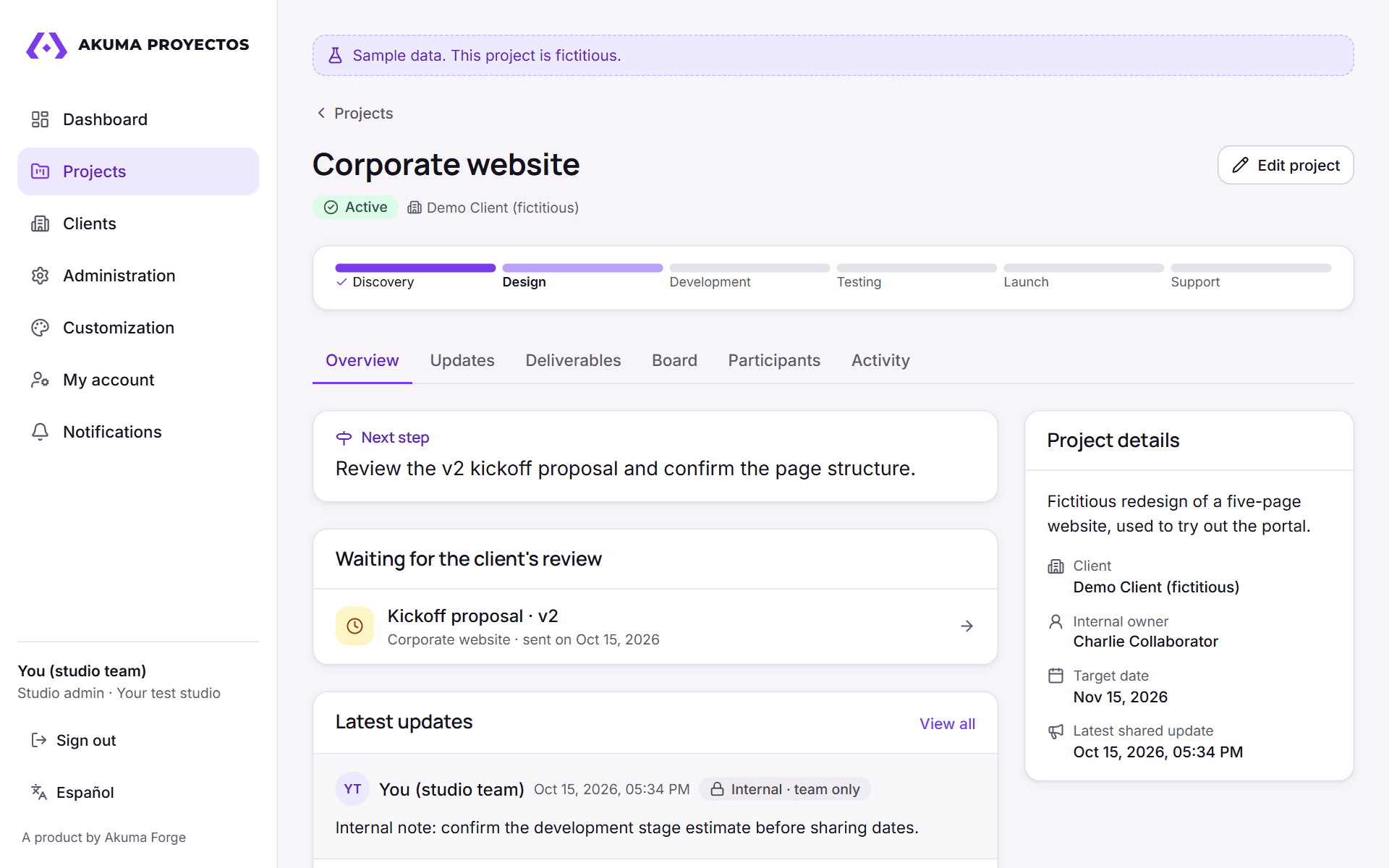This screenshot has width=1389, height=868.
Task: Open the Administration menu item
Action: coord(138,276)
